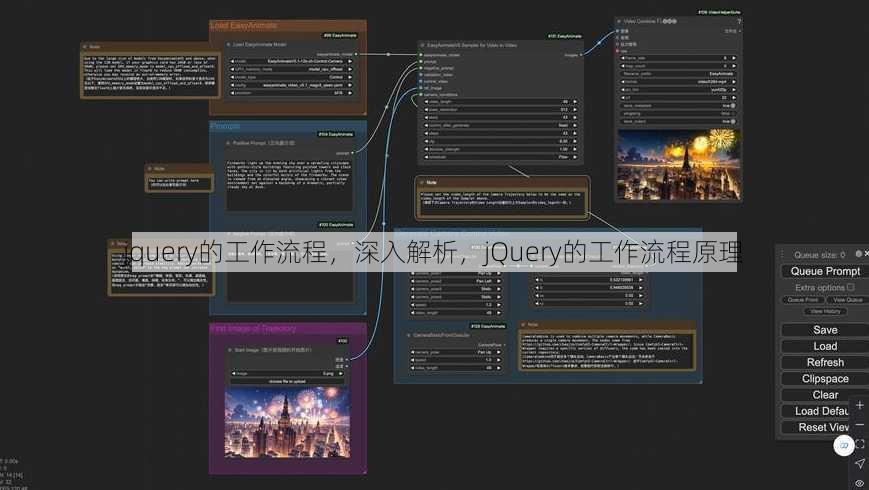Toggle the pingpong switch in Video Combine

click(x=733, y=113)
